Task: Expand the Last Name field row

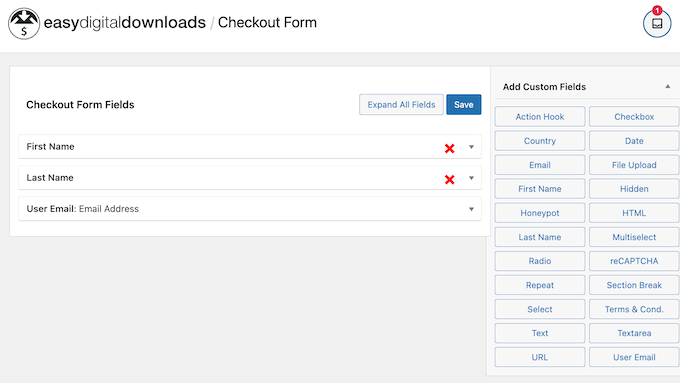Action: (x=471, y=178)
